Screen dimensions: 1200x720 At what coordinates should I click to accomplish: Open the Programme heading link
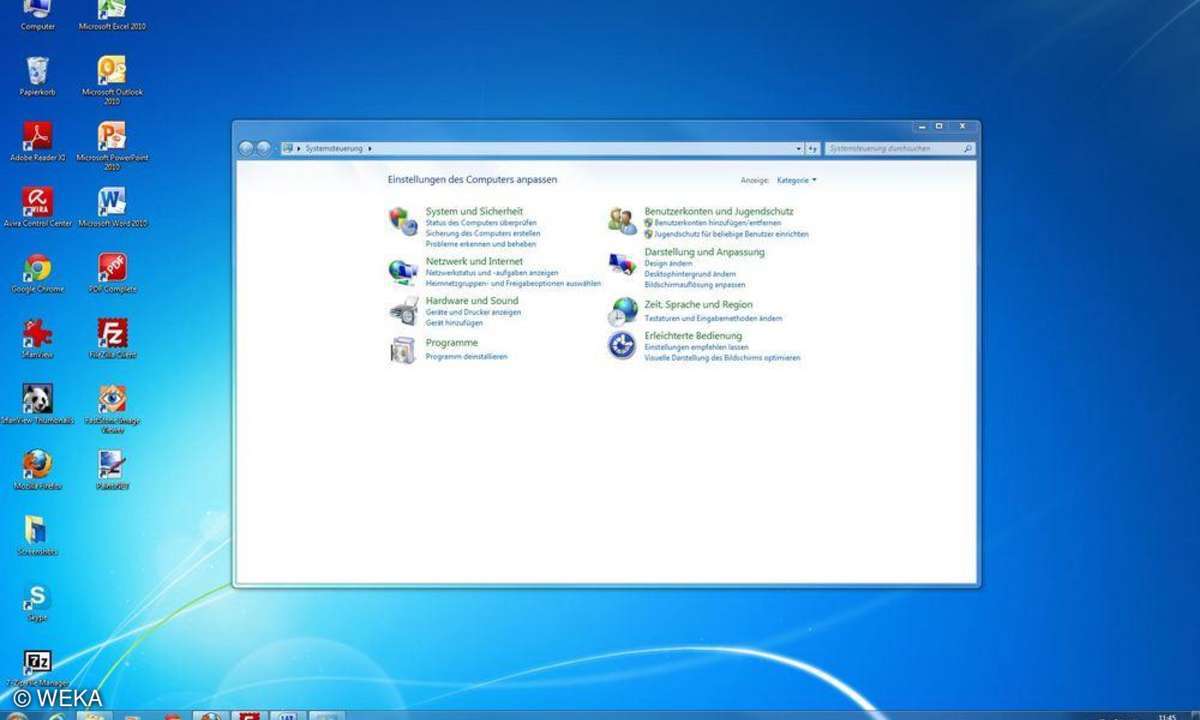pos(452,342)
